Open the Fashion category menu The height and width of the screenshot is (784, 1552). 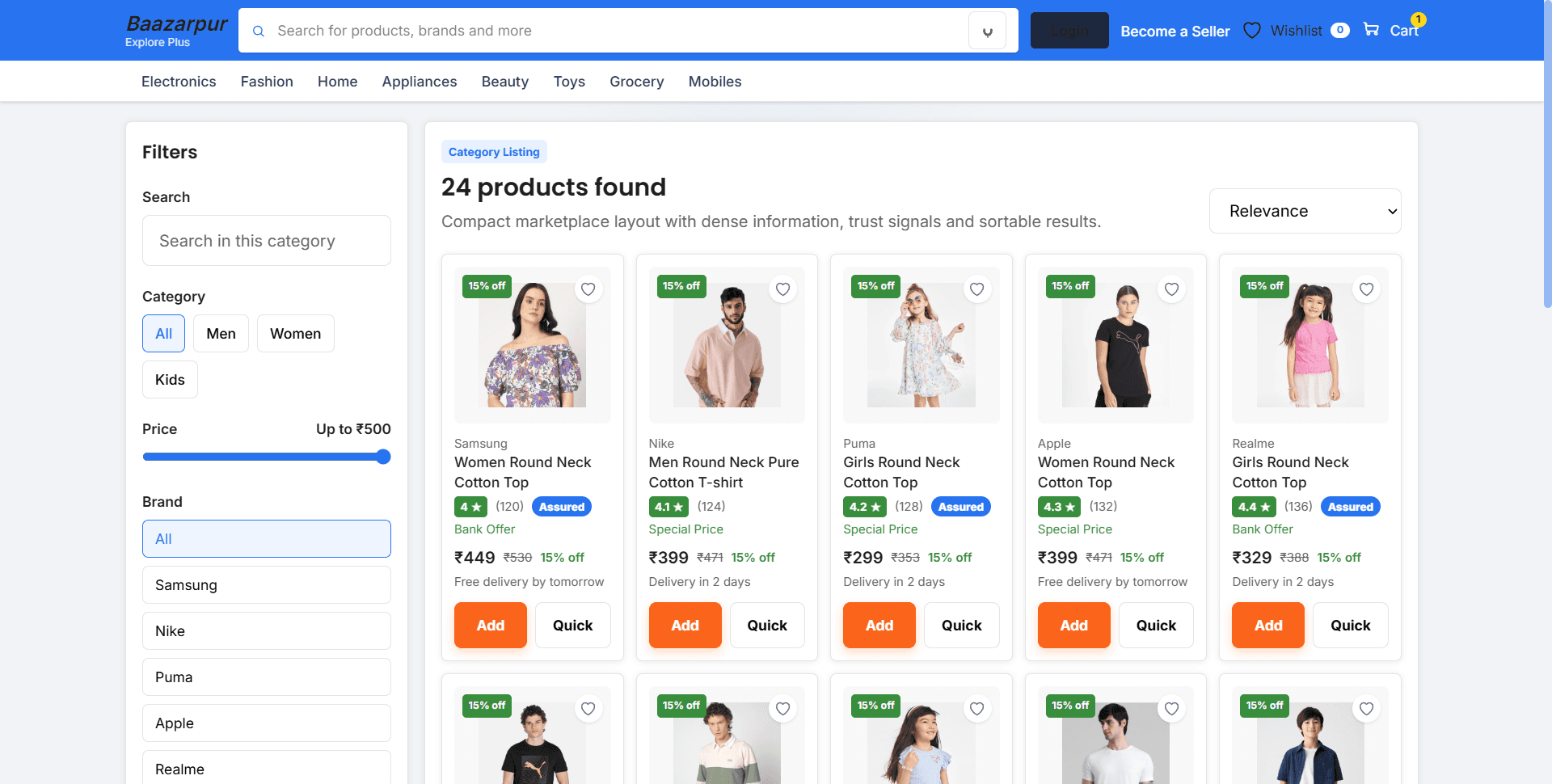pos(267,82)
